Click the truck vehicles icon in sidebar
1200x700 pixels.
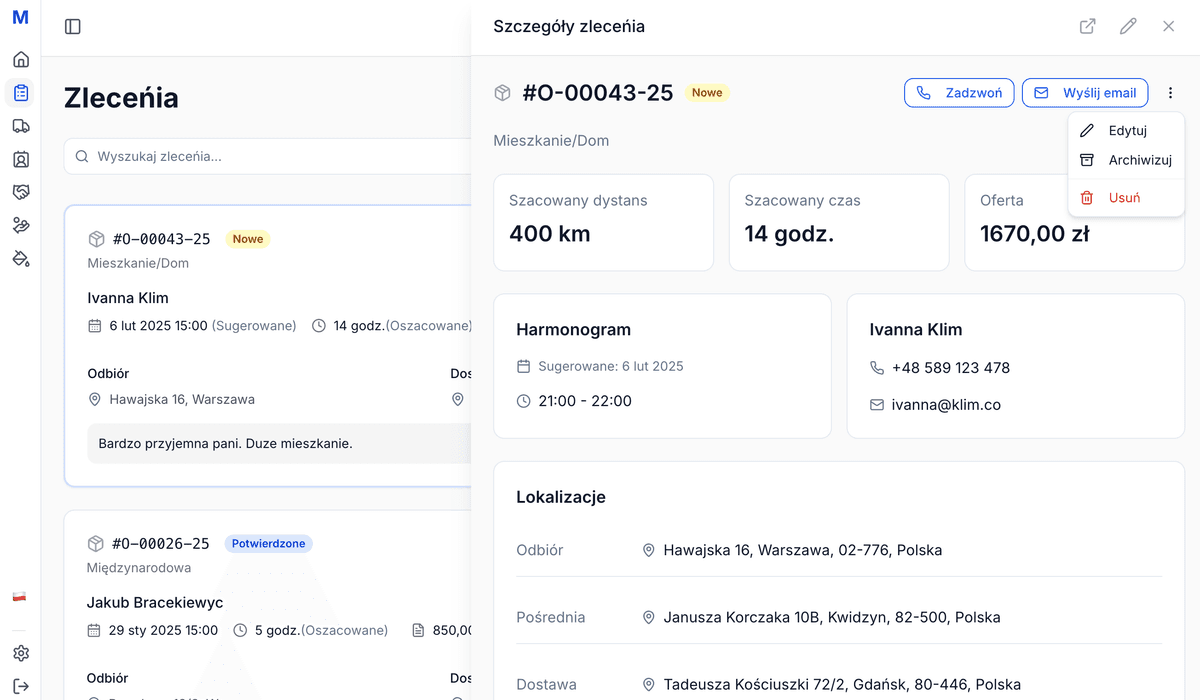(21, 126)
